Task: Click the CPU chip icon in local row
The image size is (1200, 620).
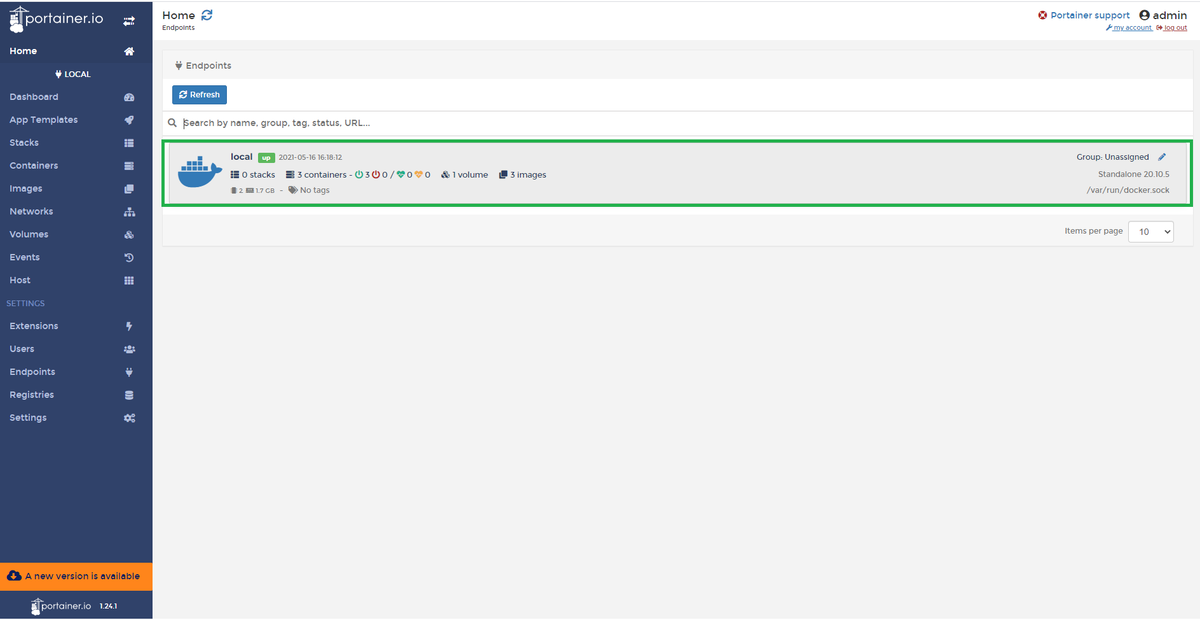Action: point(234,190)
